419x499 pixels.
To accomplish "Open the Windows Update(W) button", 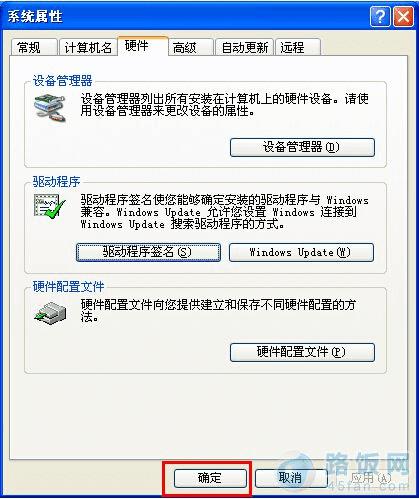I will (301, 252).
